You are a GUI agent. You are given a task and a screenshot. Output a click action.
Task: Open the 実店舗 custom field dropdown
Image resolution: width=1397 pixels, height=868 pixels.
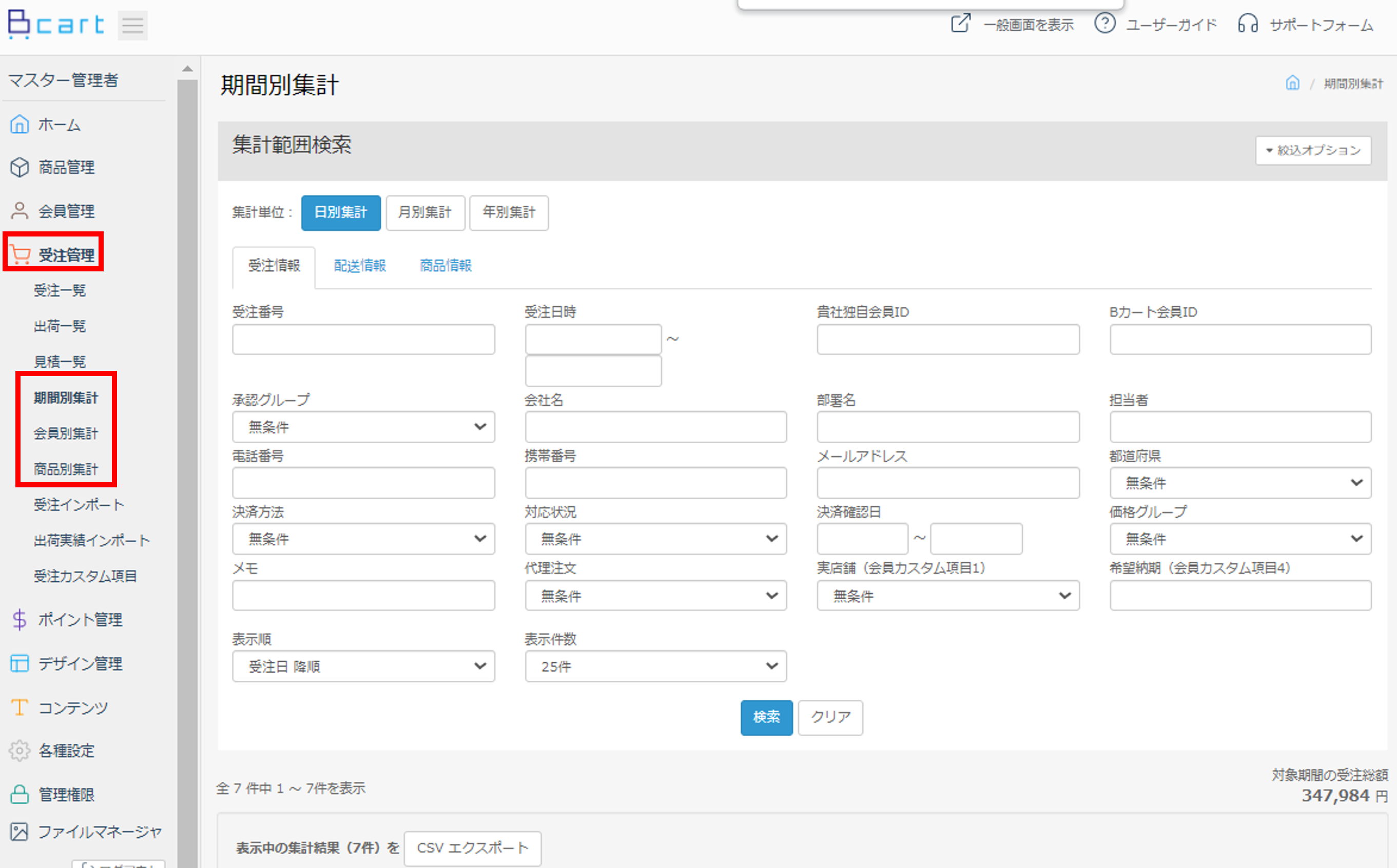click(x=948, y=595)
